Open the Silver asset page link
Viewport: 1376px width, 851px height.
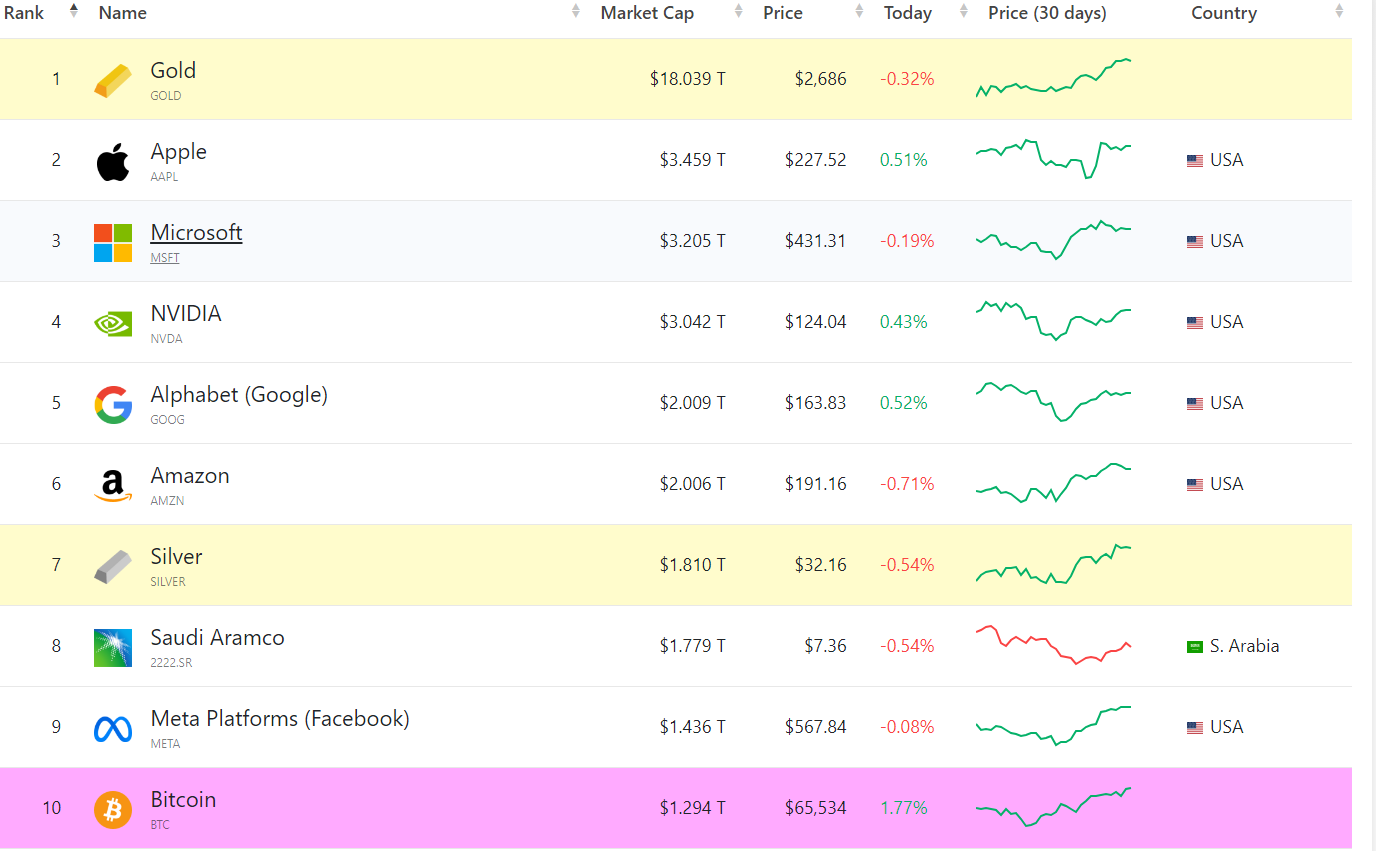point(177,557)
